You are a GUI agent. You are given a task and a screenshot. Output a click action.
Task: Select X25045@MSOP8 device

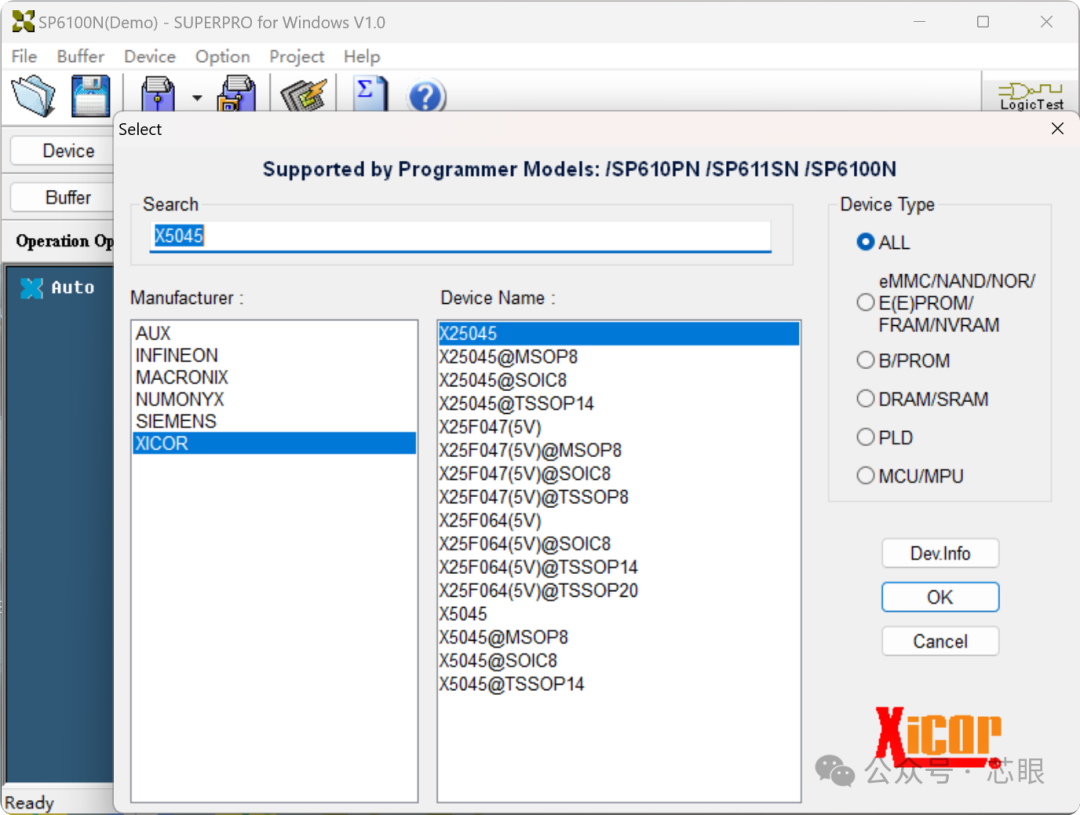[x=619, y=357]
